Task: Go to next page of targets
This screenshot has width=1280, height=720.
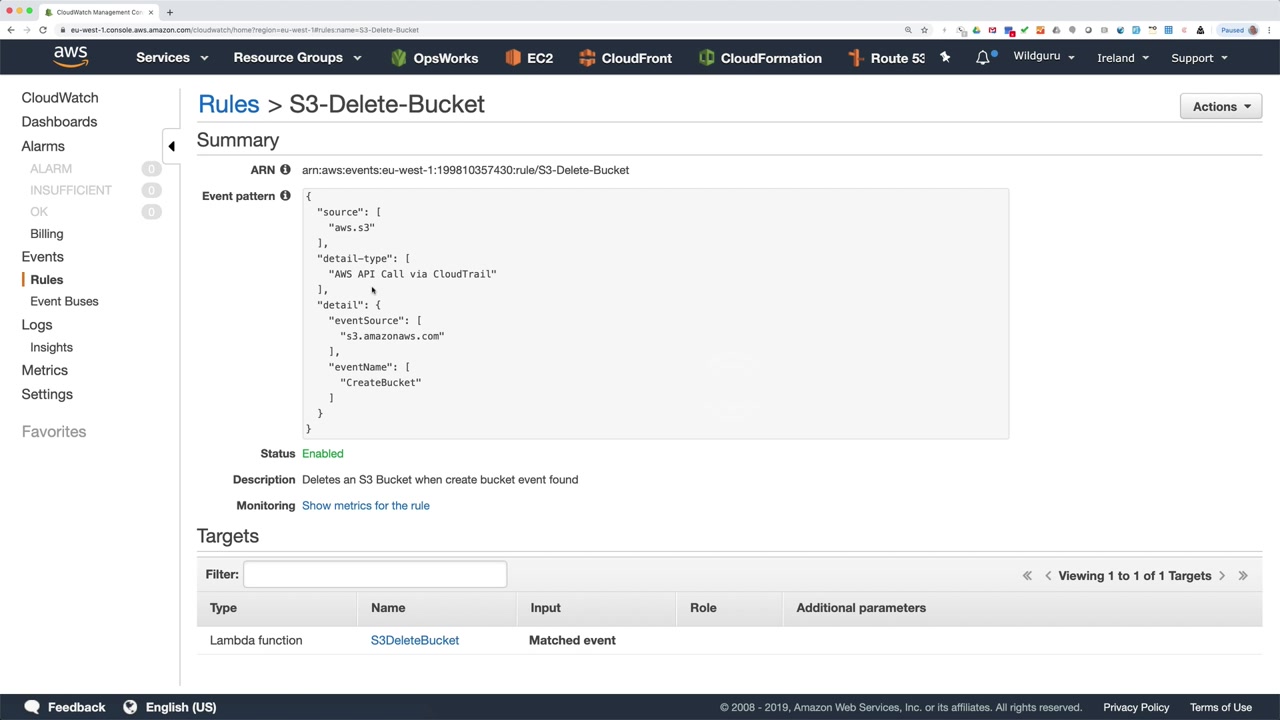Action: point(1222,576)
